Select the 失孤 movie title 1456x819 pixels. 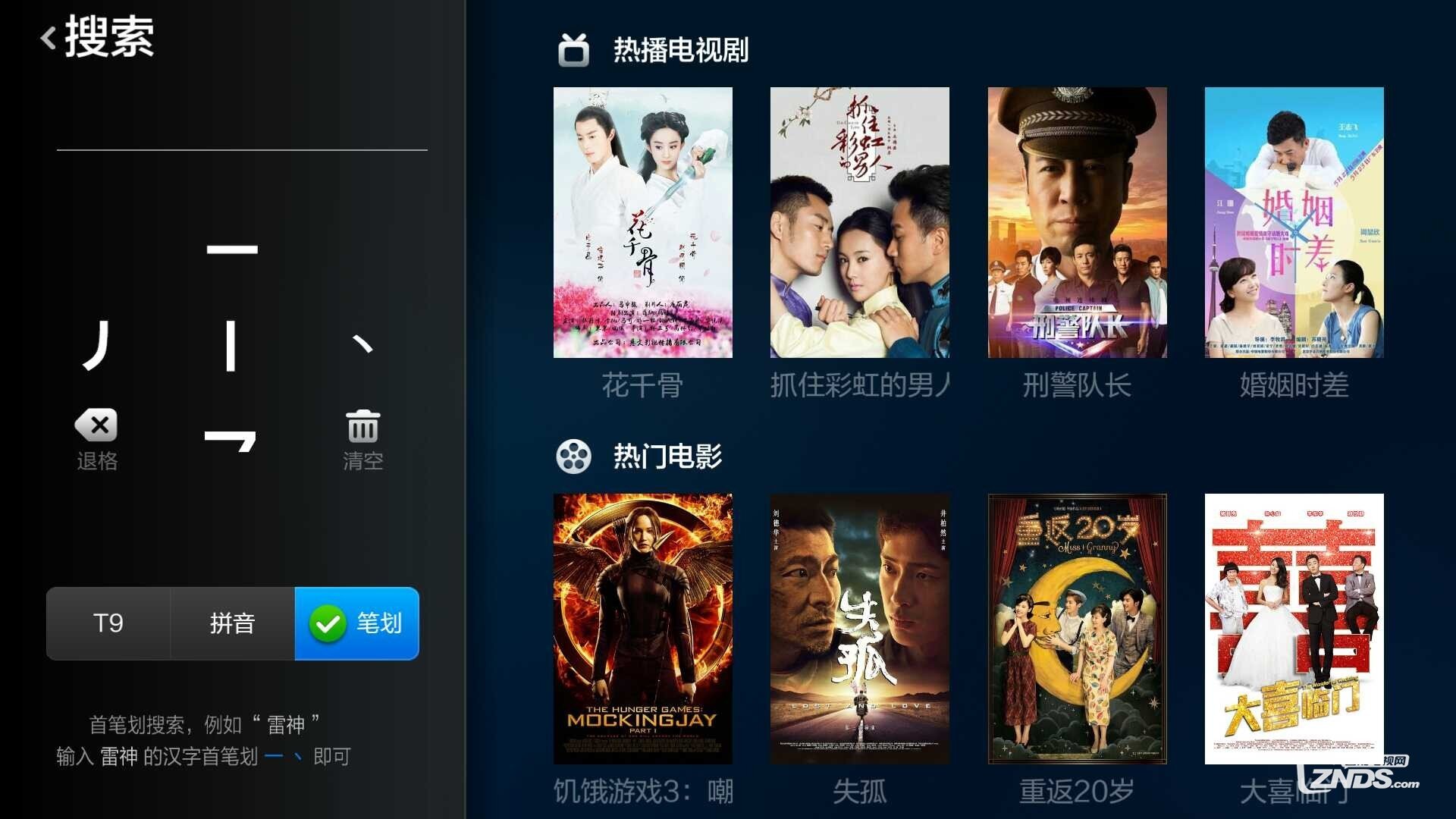(x=859, y=792)
